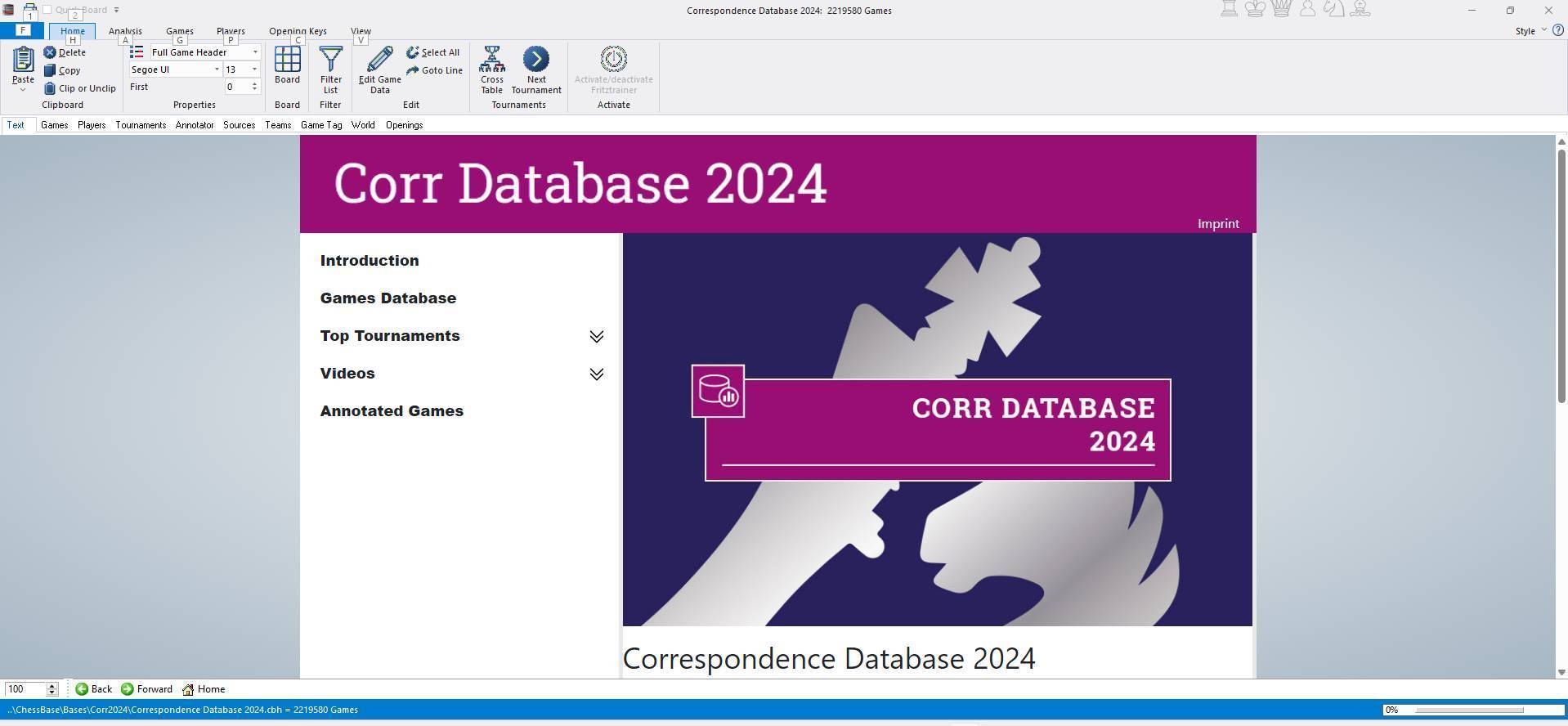Viewport: 1568px width, 726px height.
Task: Open the Paste options arrow
Action: coord(23,90)
